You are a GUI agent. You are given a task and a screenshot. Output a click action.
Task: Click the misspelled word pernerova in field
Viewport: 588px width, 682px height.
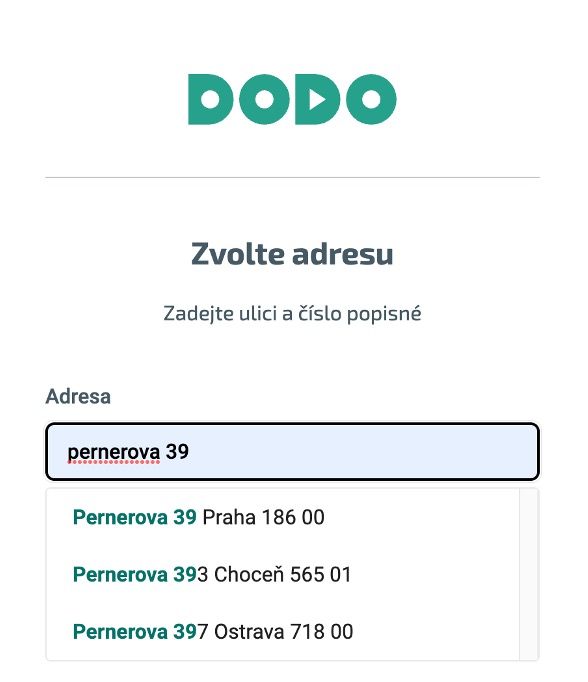click(114, 452)
